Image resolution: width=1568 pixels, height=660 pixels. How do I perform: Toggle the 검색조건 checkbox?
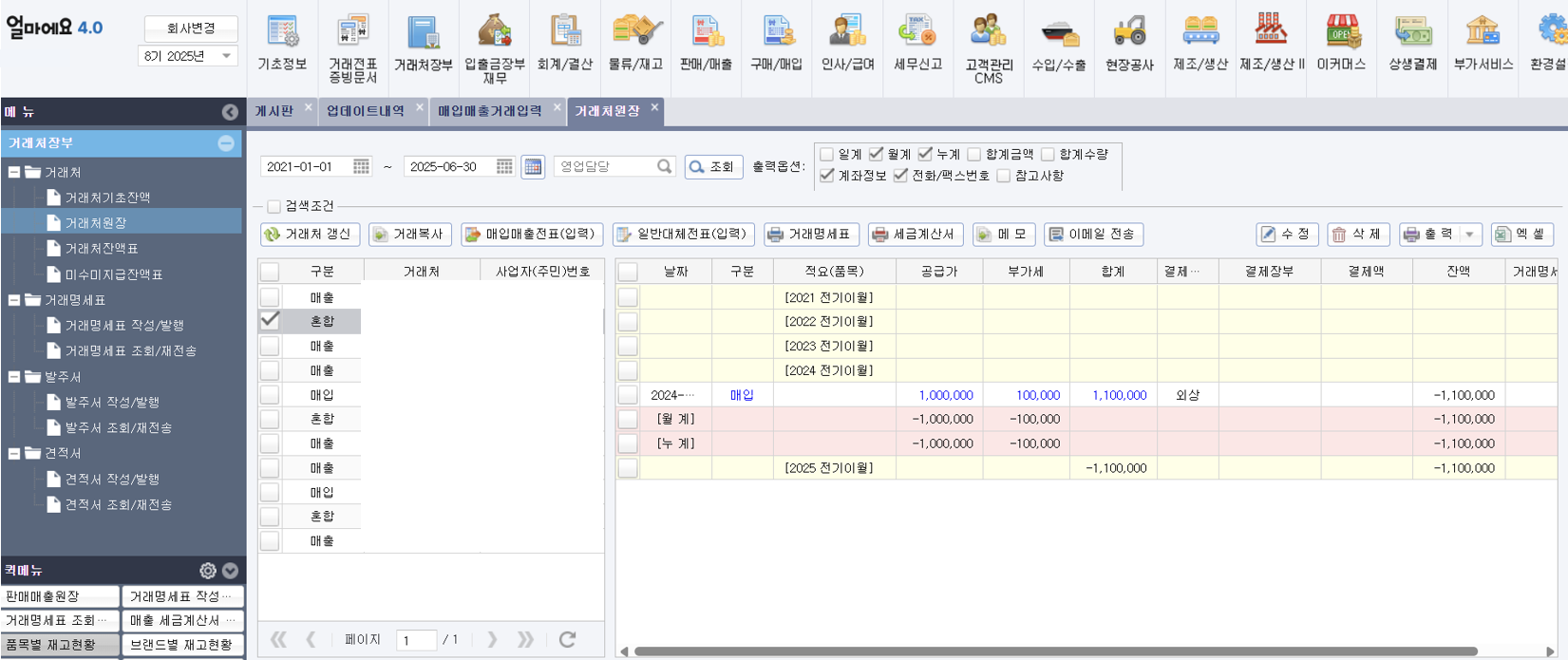[x=274, y=206]
